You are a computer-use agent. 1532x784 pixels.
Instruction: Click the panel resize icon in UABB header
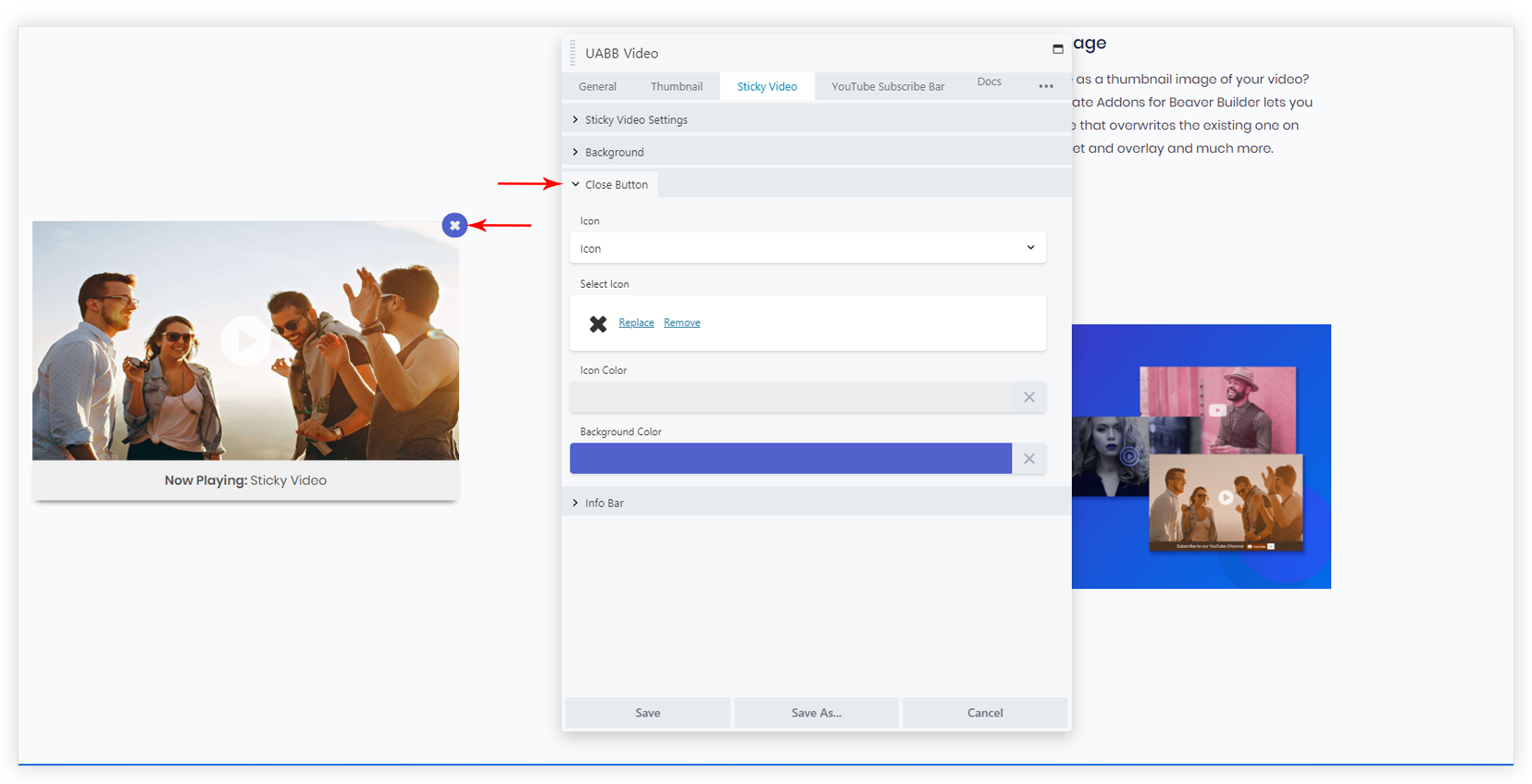coord(1057,49)
